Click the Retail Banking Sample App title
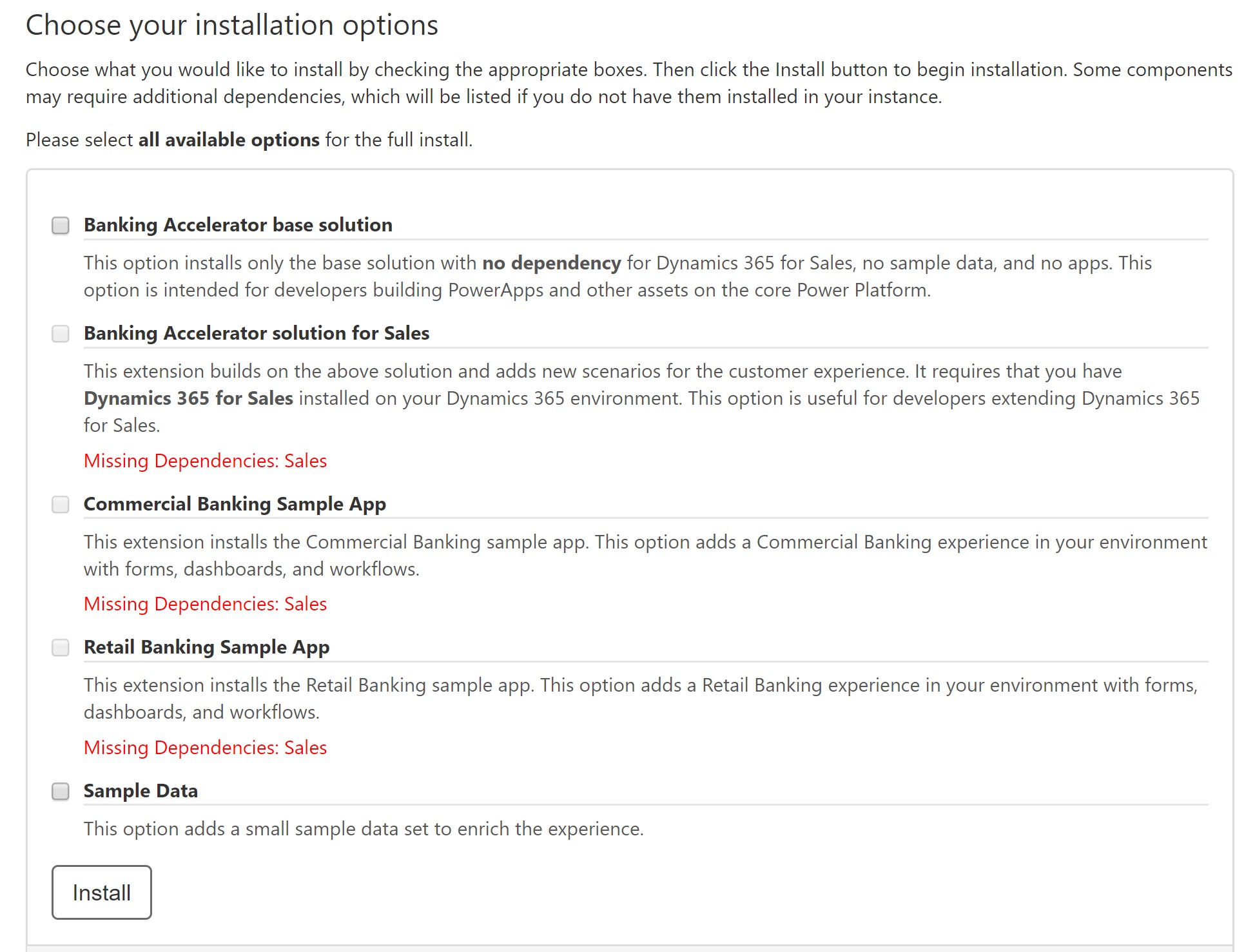Image resolution: width=1255 pixels, height=952 pixels. 206,647
